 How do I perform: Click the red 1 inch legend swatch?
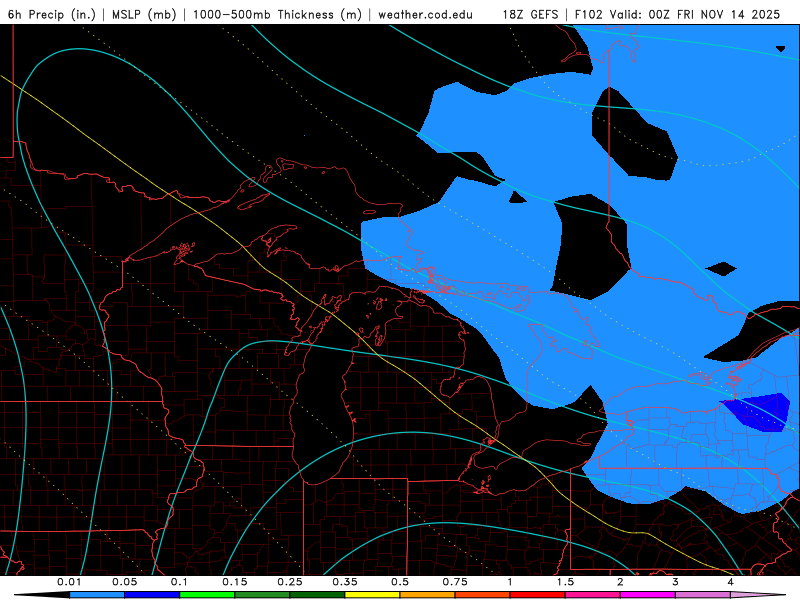click(538, 595)
